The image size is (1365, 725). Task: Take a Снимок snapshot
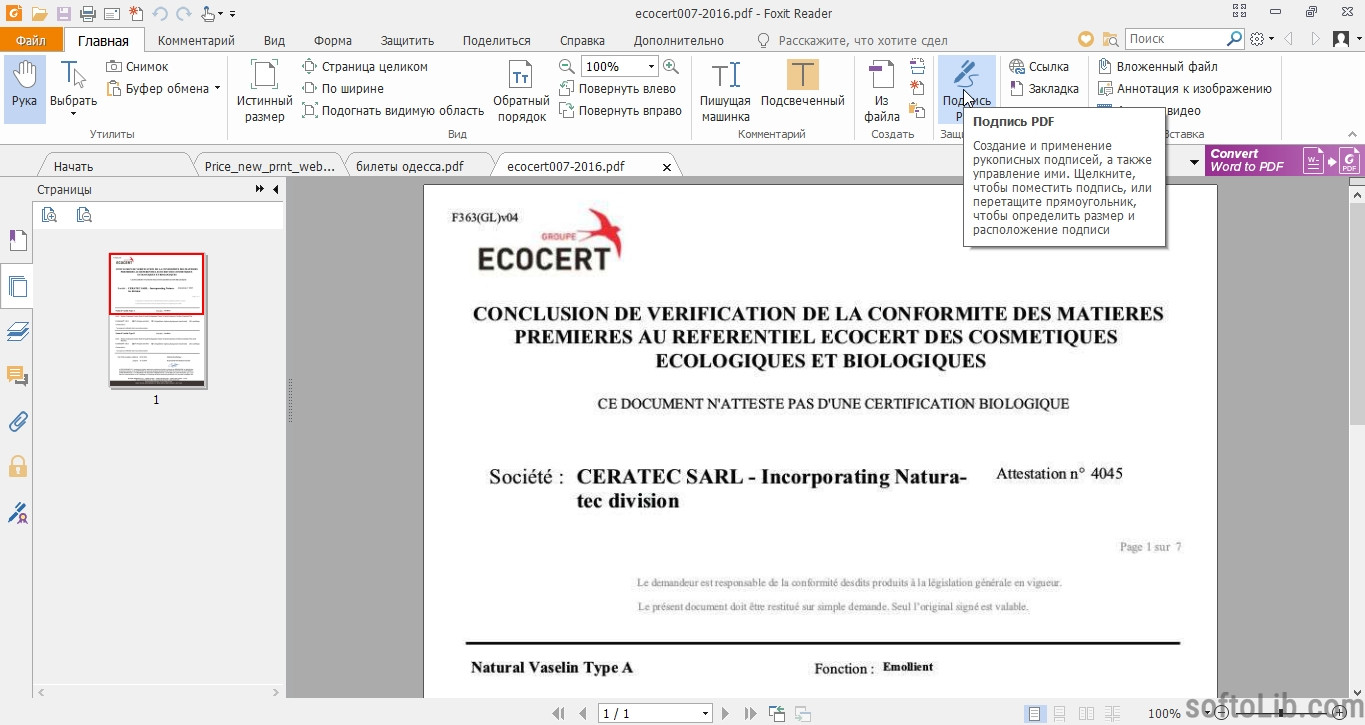(137, 66)
